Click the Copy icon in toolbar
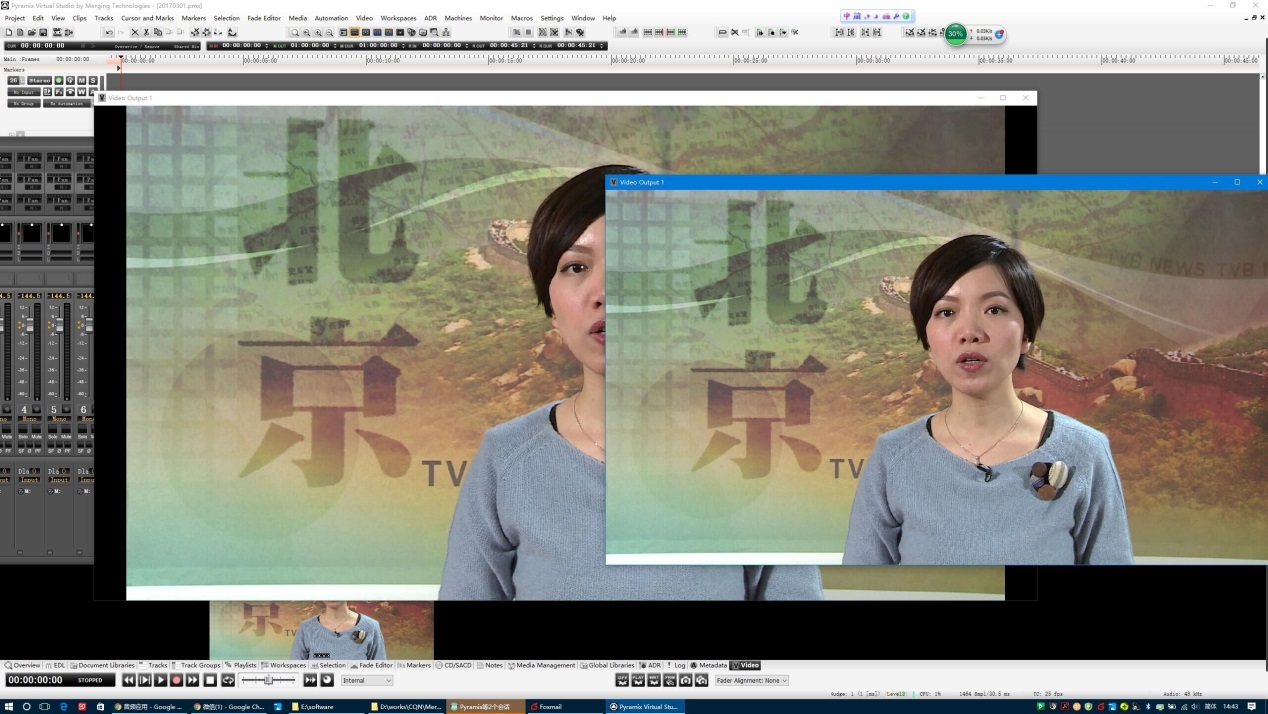Screen dimensions: 1268x714 coord(158,32)
